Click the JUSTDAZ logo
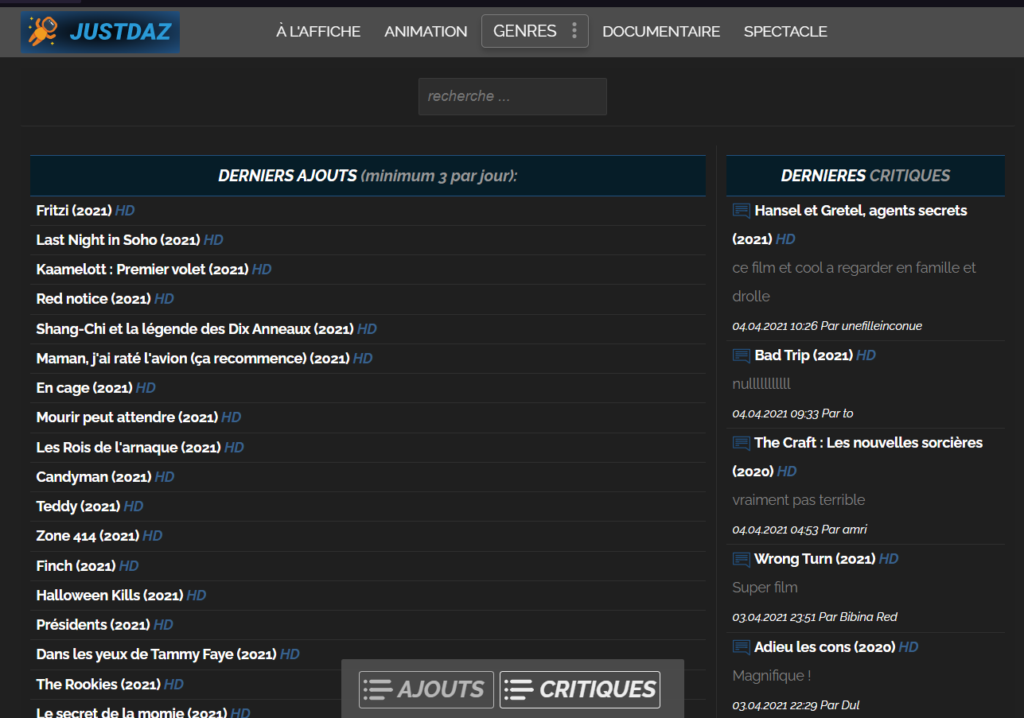The height and width of the screenshot is (718, 1024). [100, 32]
